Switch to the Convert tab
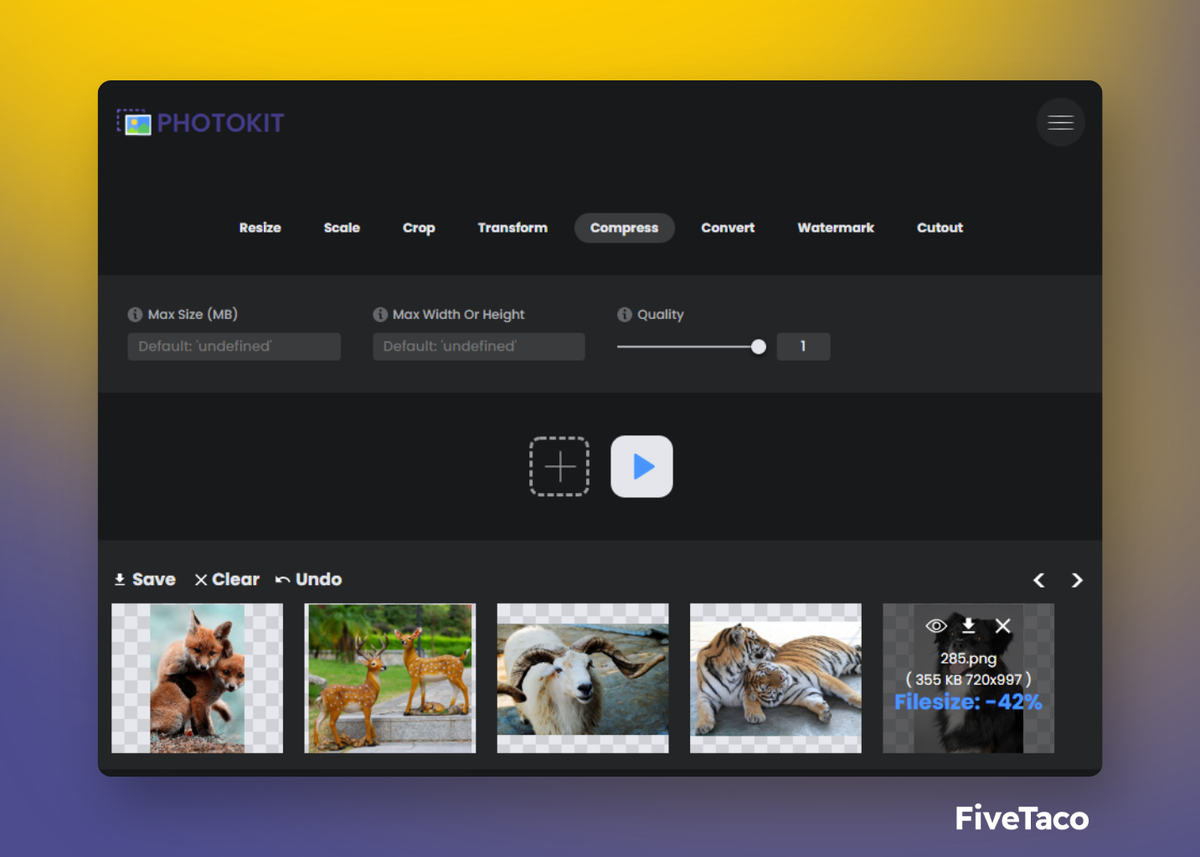 click(x=727, y=228)
